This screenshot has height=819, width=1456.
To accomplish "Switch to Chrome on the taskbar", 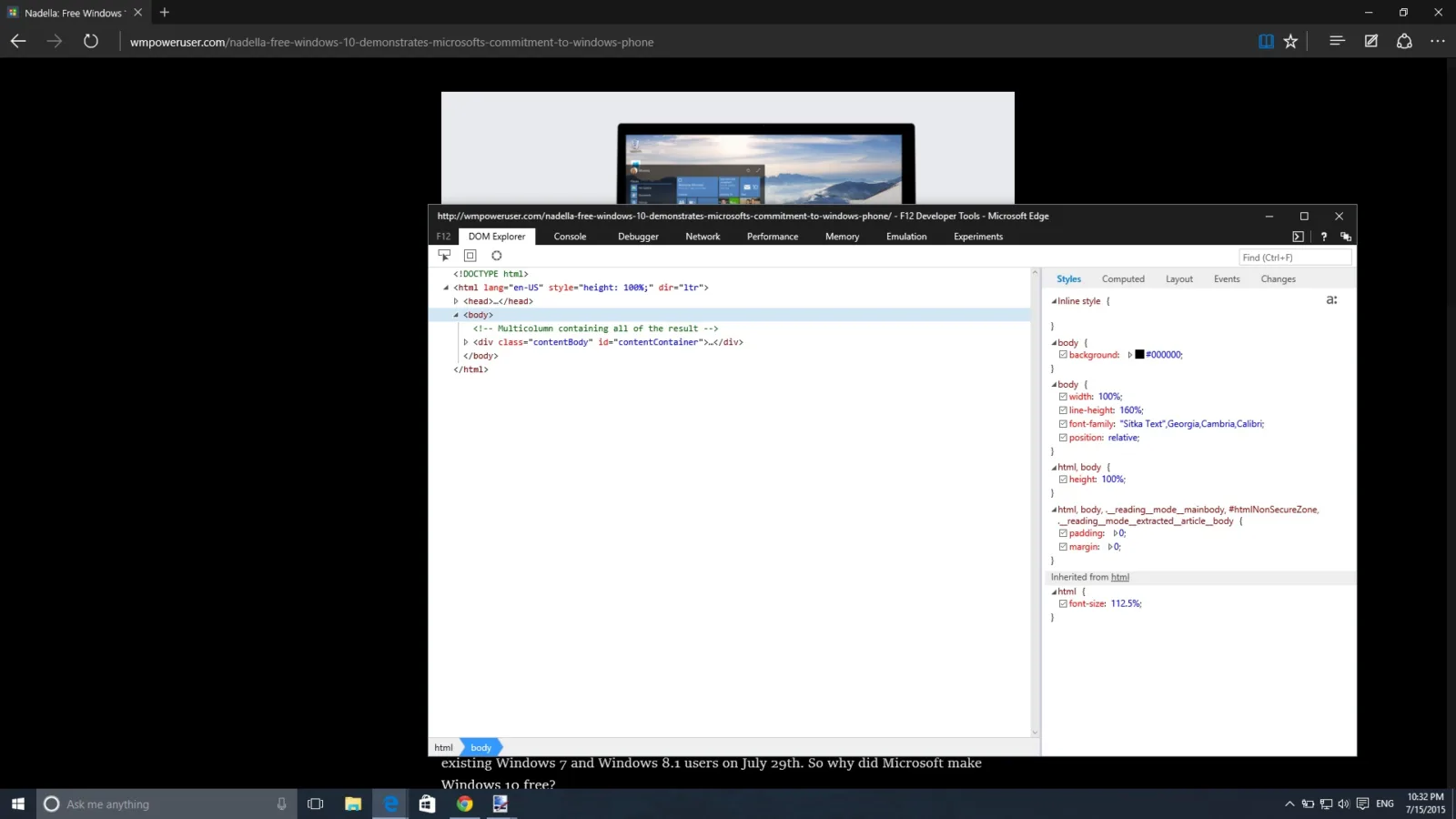I will pyautogui.click(x=464, y=804).
